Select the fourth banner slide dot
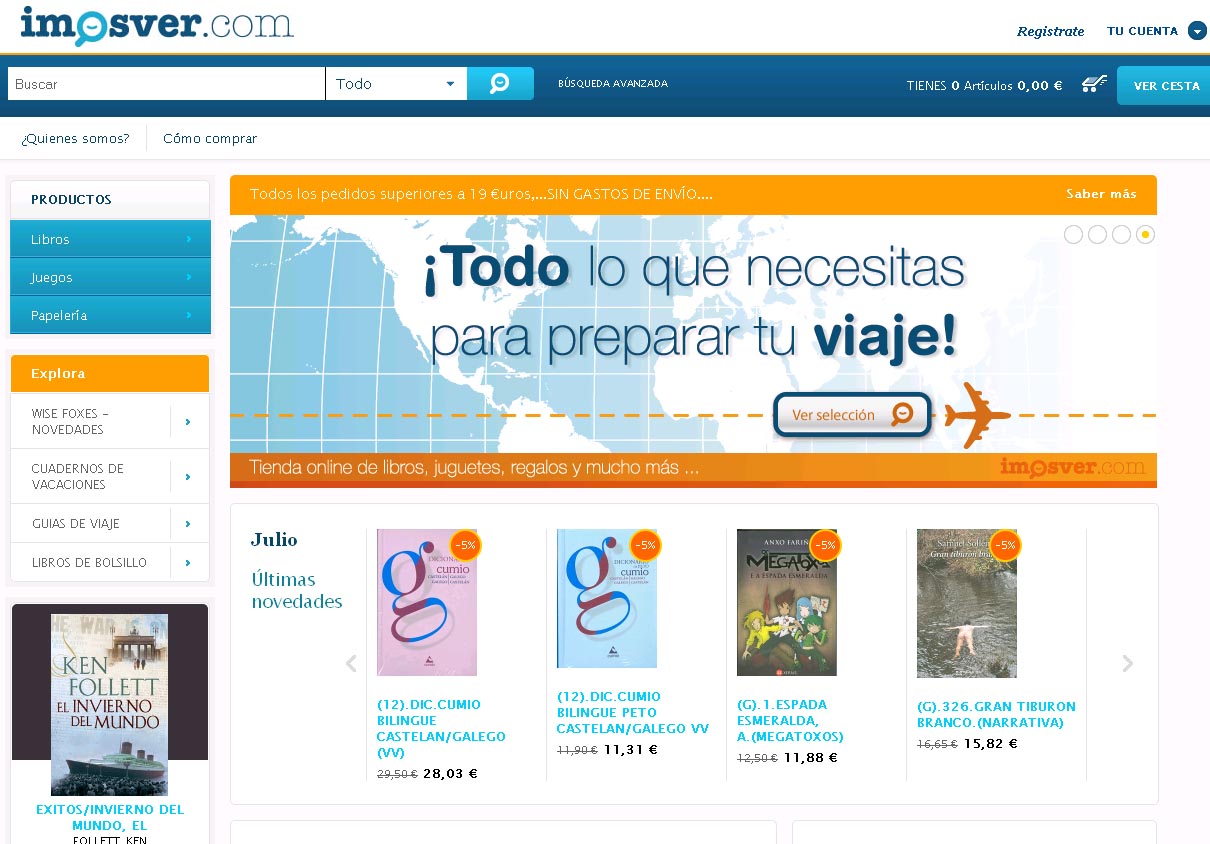Screen dimensions: 1210x844 (1145, 234)
